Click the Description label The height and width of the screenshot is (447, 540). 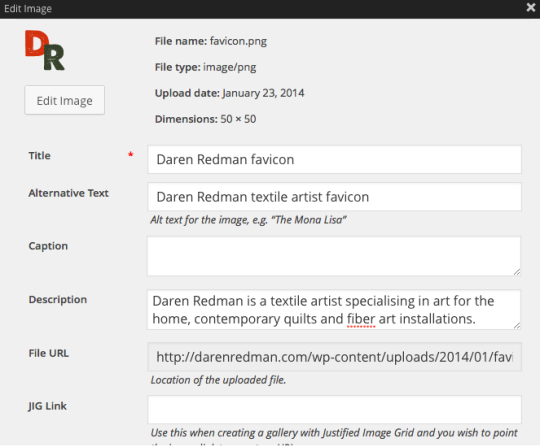(x=58, y=300)
